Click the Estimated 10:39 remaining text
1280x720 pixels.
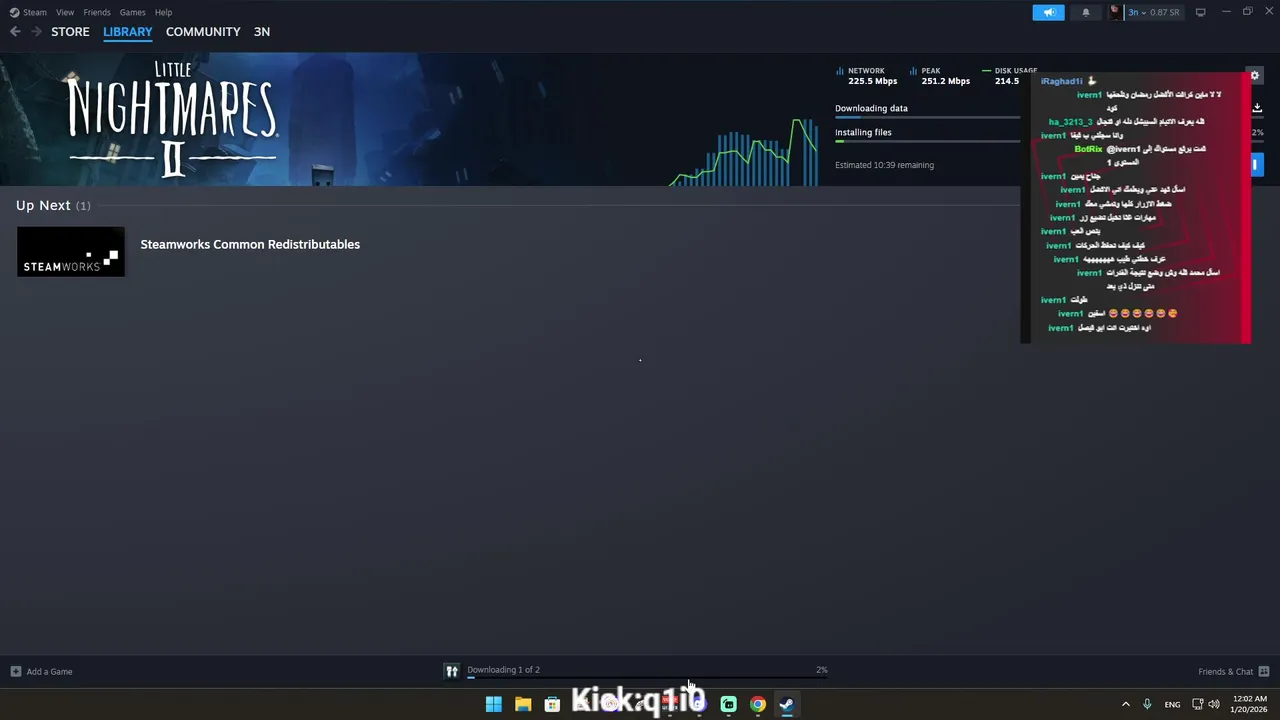[x=884, y=165]
